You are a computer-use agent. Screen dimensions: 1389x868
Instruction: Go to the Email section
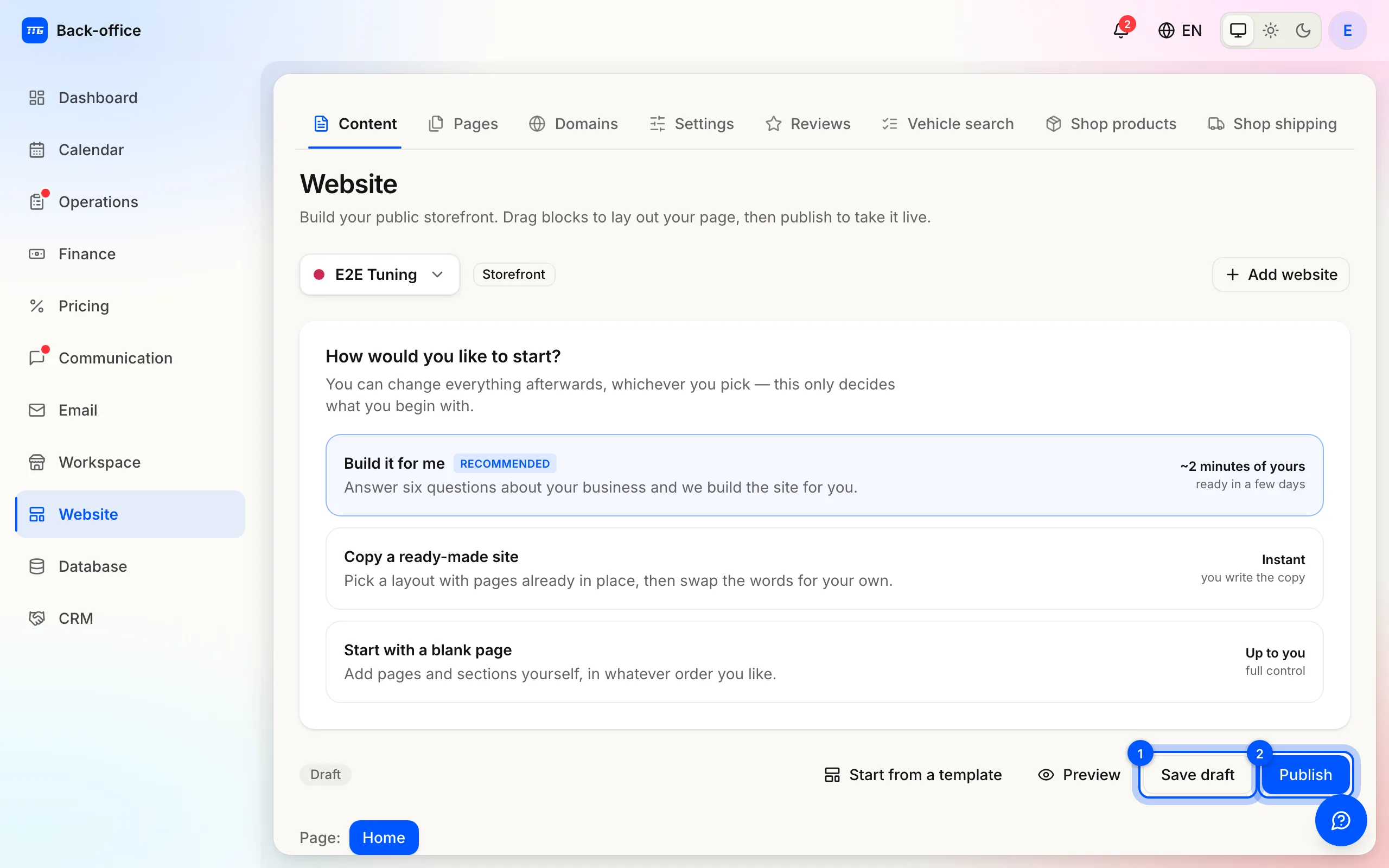130,410
